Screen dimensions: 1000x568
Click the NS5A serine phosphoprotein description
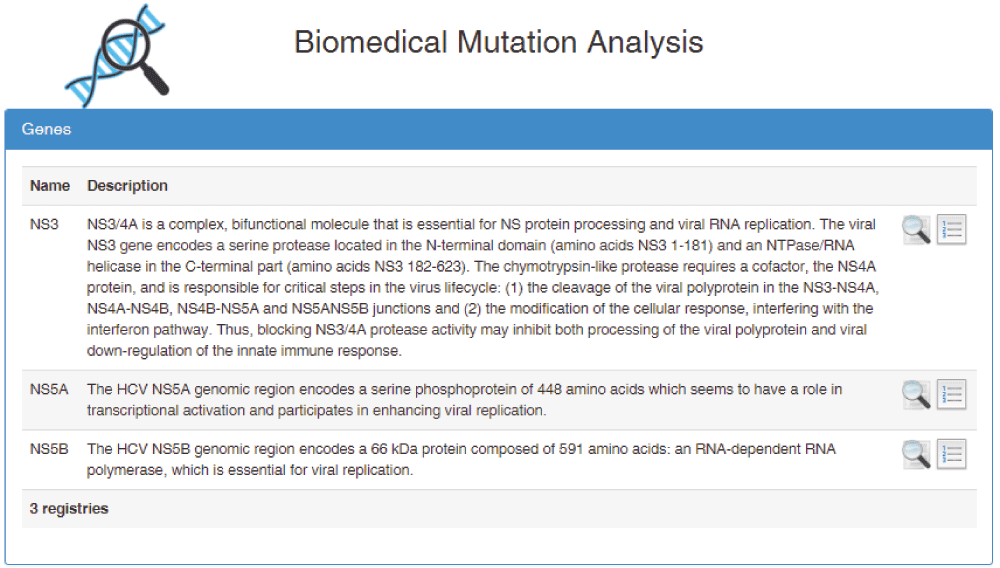[465, 399]
